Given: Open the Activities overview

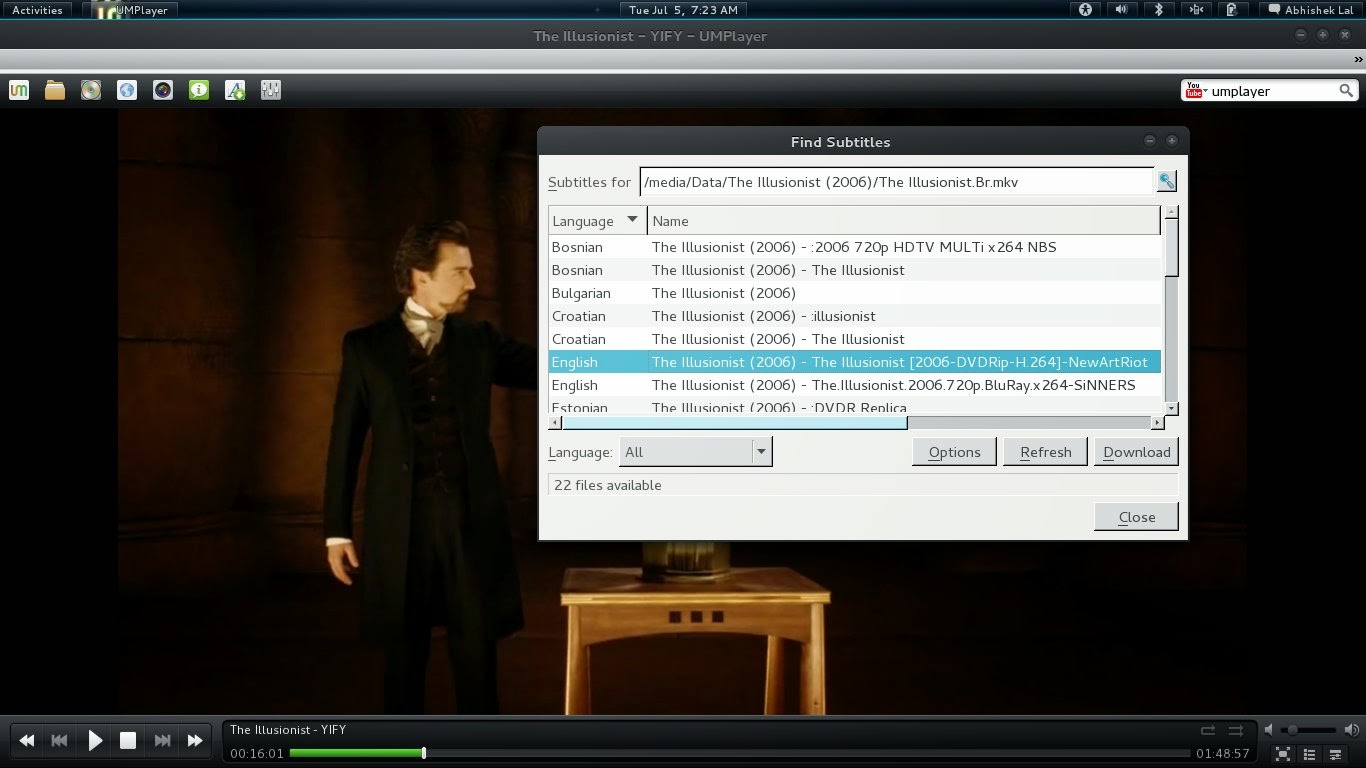Looking at the screenshot, I should tap(37, 10).
